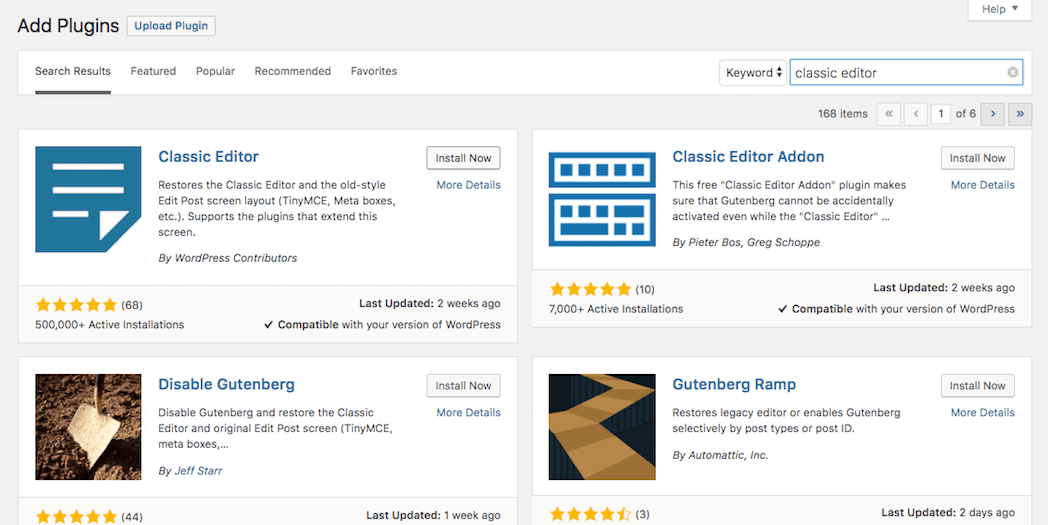Click the Add Plugins page heading

pos(68,26)
